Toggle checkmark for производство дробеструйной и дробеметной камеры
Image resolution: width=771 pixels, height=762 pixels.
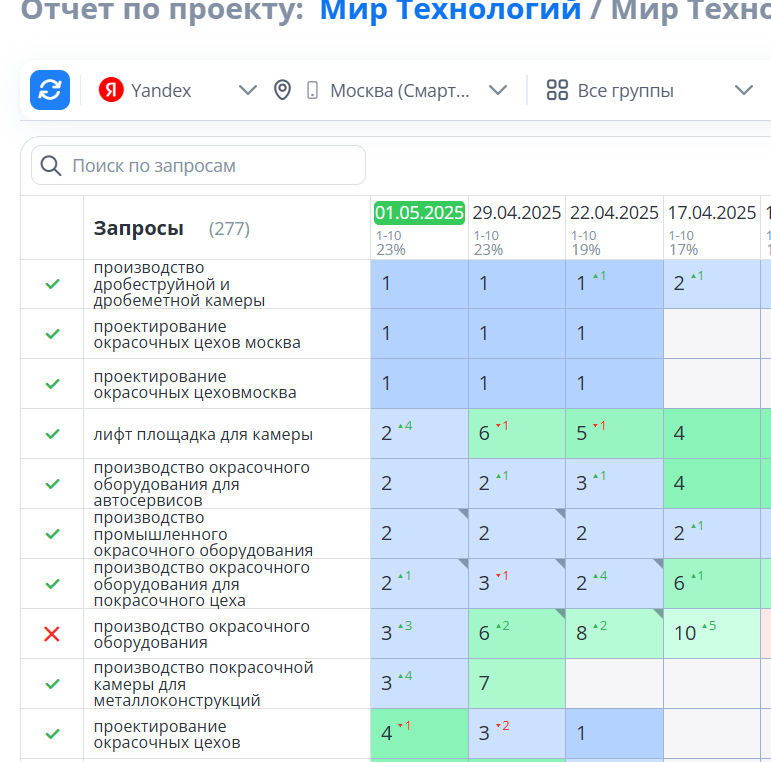(53, 284)
